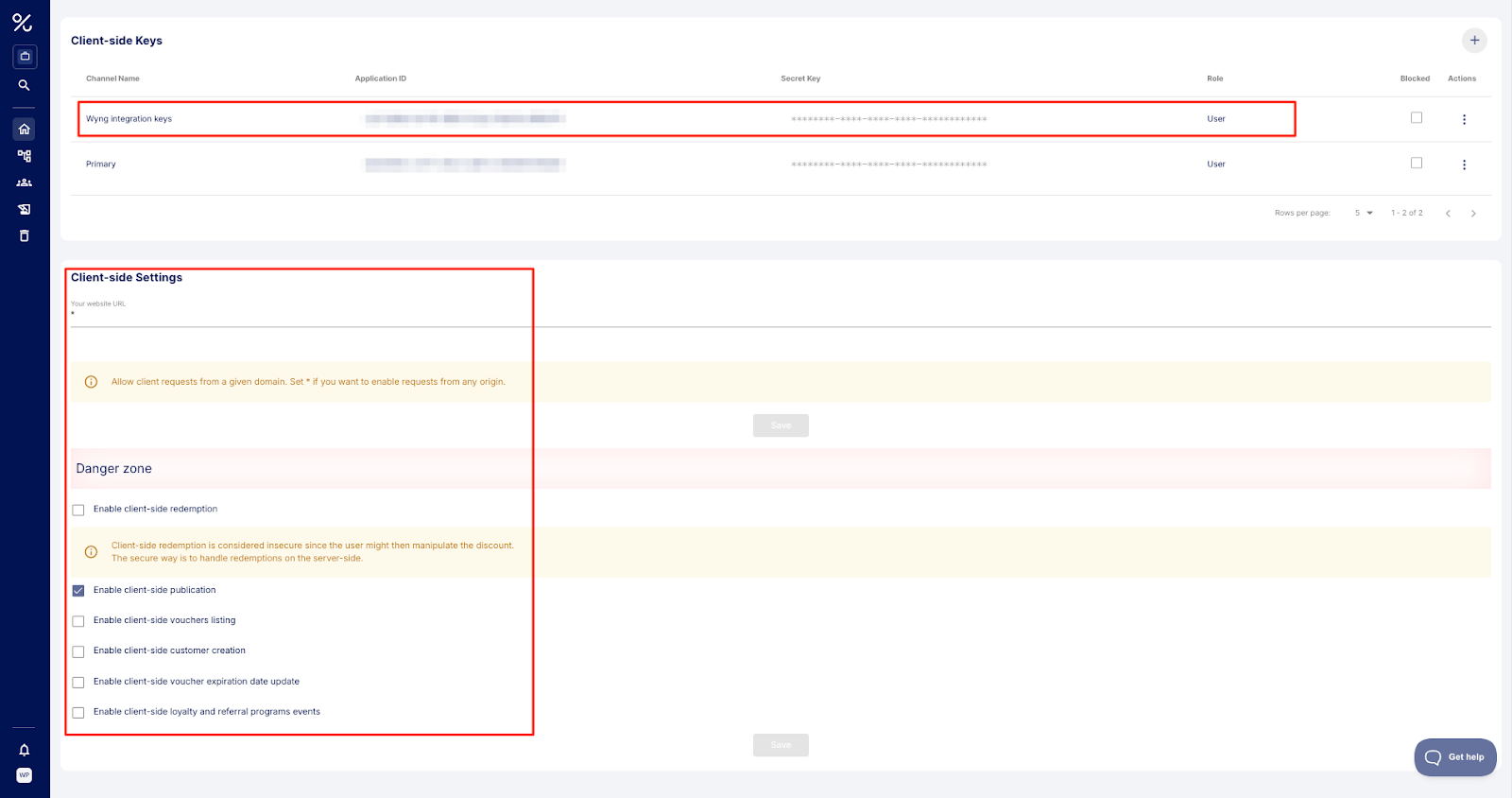Image resolution: width=1512 pixels, height=798 pixels.
Task: Enable client-side voucher expiration date update
Action: [78, 683]
